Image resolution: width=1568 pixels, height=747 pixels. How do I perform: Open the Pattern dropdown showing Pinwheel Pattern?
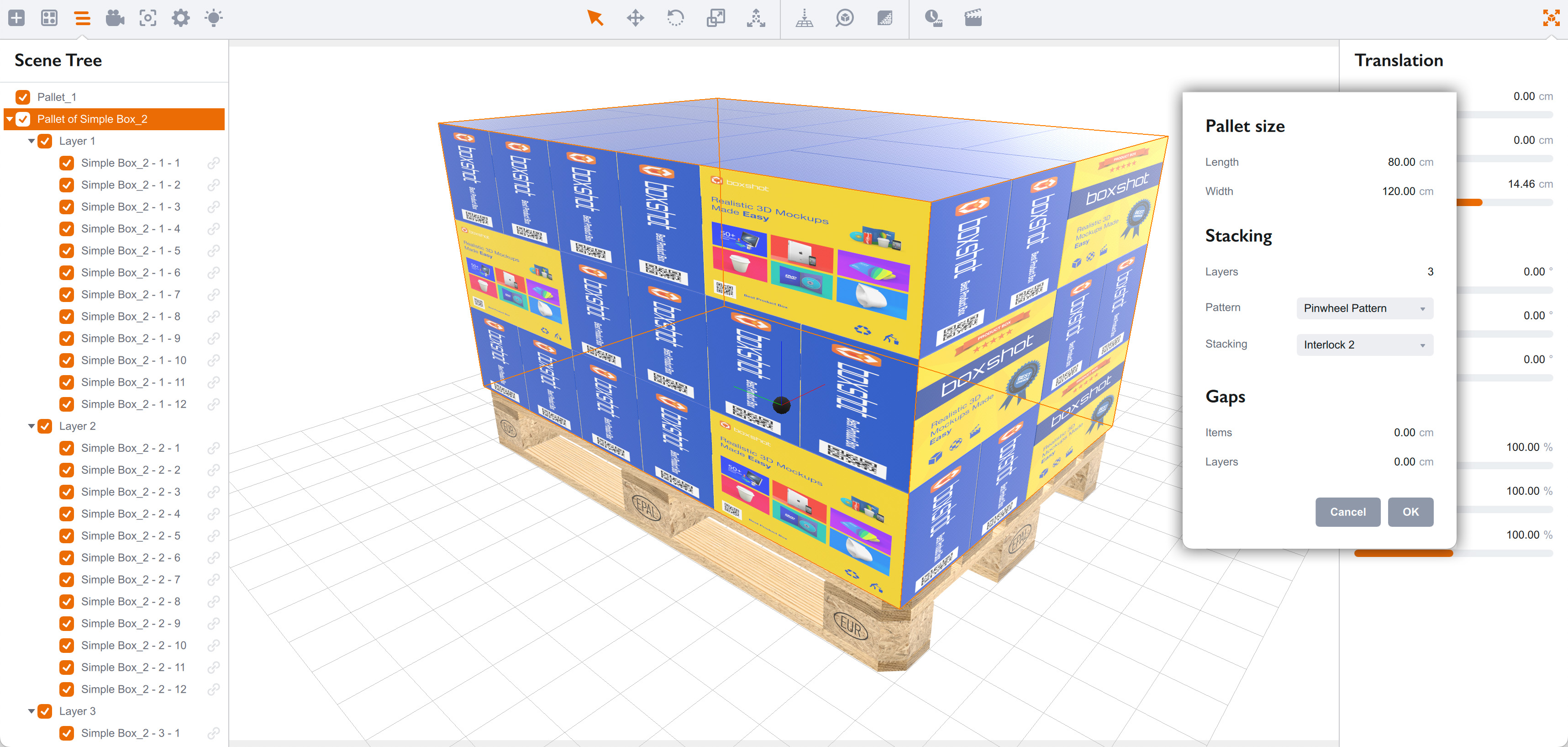1364,308
